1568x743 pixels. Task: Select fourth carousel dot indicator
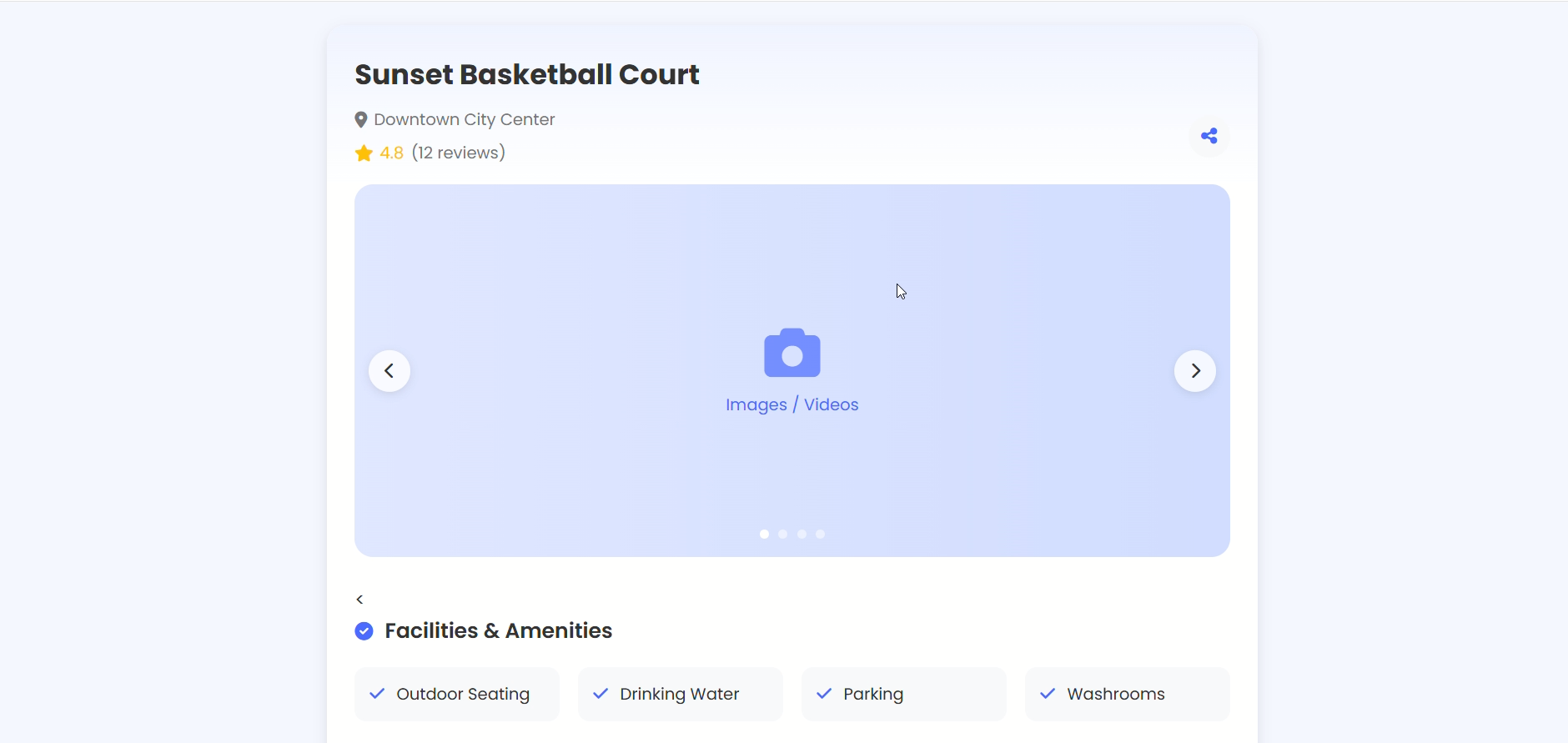click(x=820, y=535)
